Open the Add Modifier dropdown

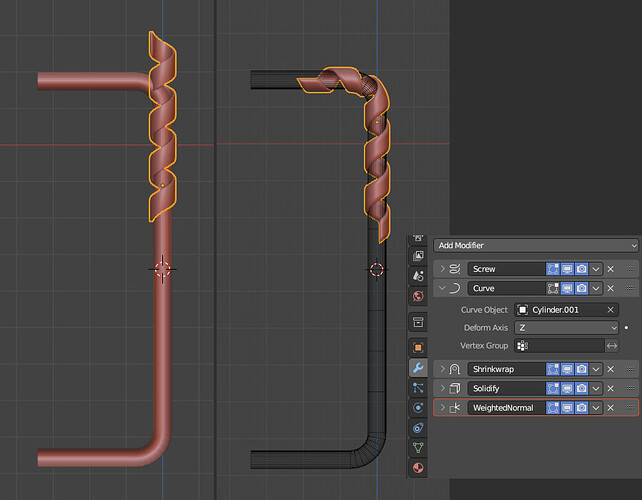pos(536,245)
